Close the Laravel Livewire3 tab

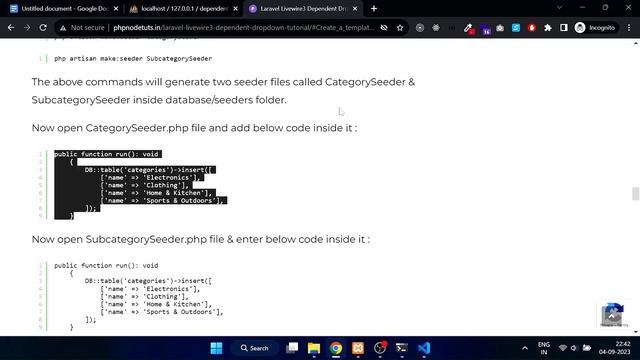coord(355,9)
